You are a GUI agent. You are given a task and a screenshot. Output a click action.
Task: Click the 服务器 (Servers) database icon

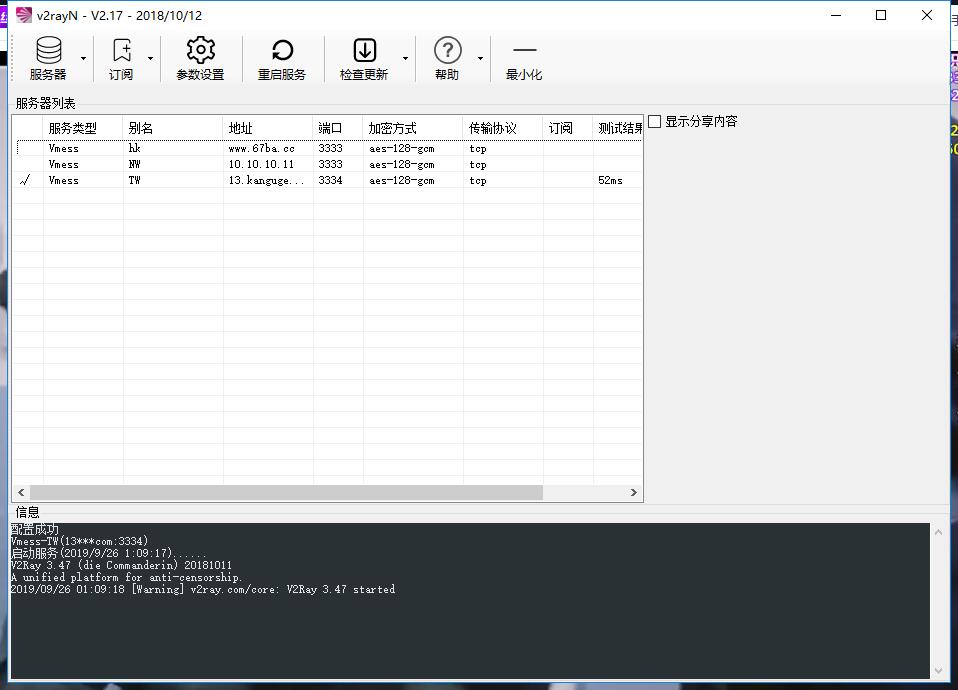pyautogui.click(x=47, y=51)
